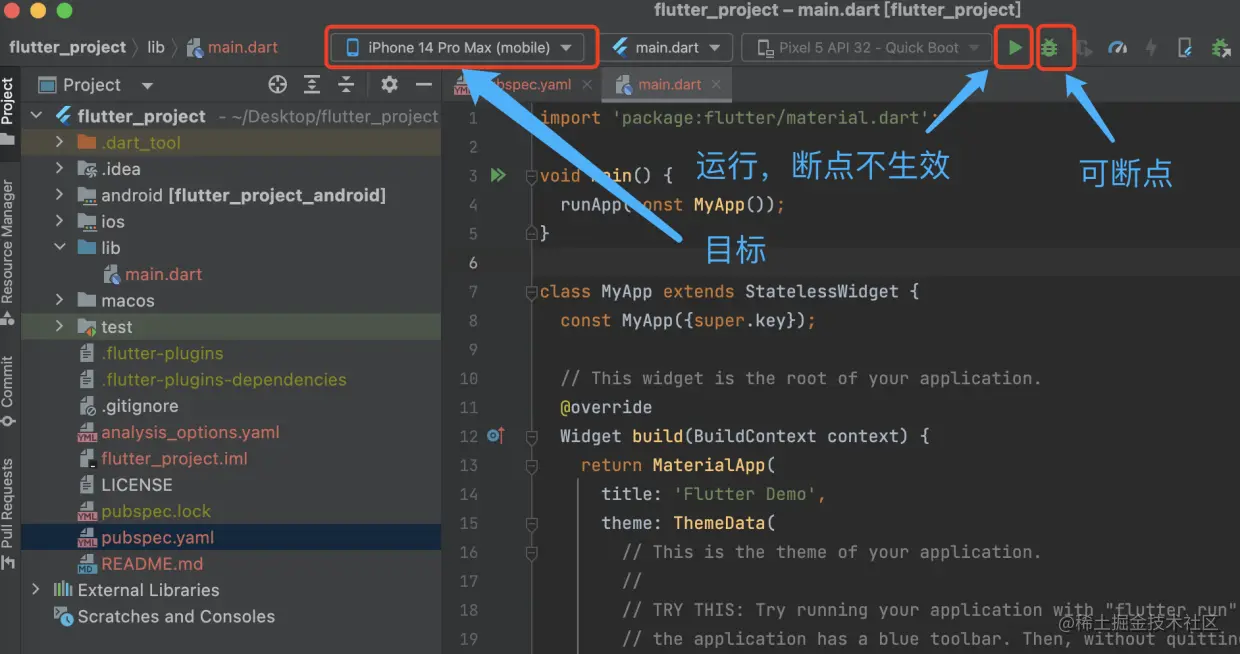Viewport: 1240px width, 654px height.
Task: Hide the Project panel with minus icon
Action: [423, 84]
